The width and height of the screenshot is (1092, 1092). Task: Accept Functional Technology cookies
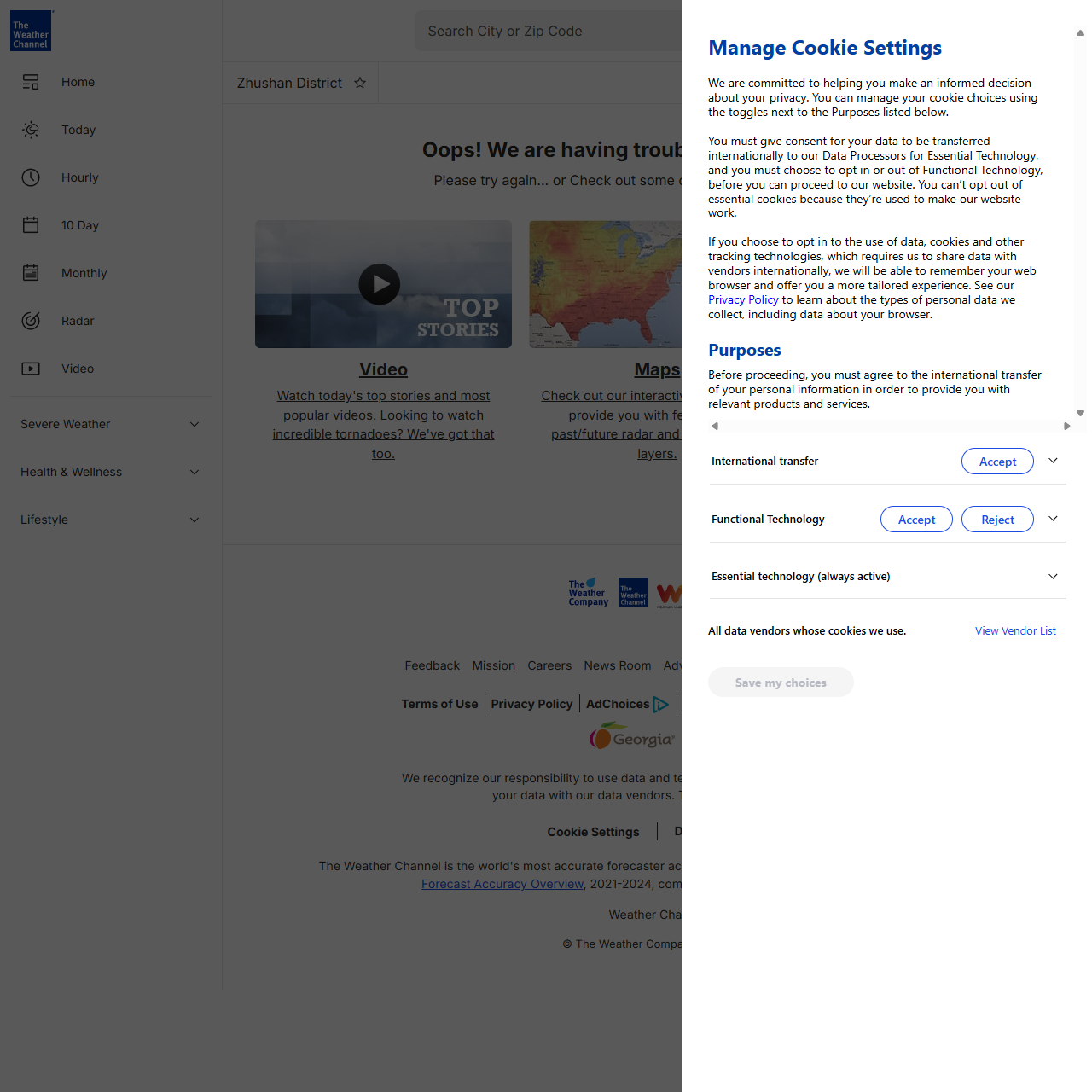[x=915, y=520]
